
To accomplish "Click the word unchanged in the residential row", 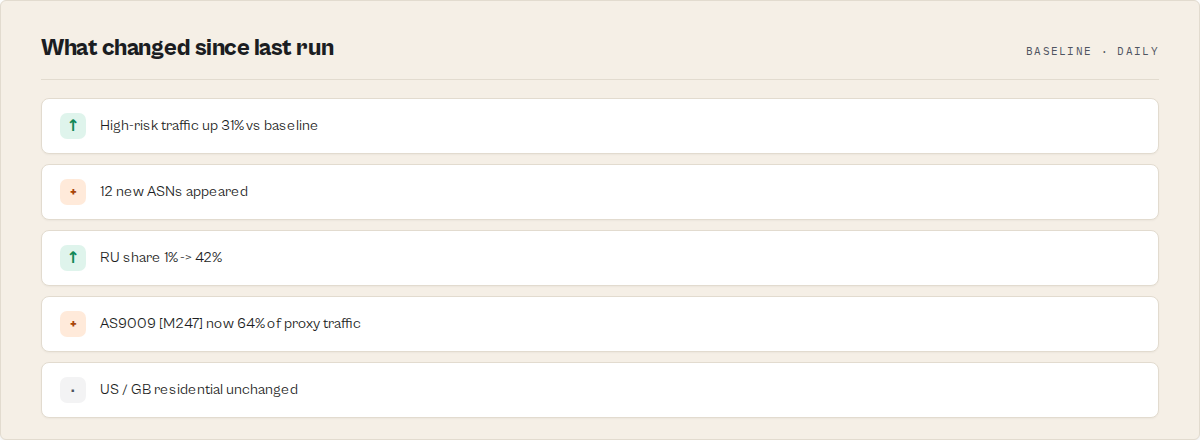I will 261,390.
